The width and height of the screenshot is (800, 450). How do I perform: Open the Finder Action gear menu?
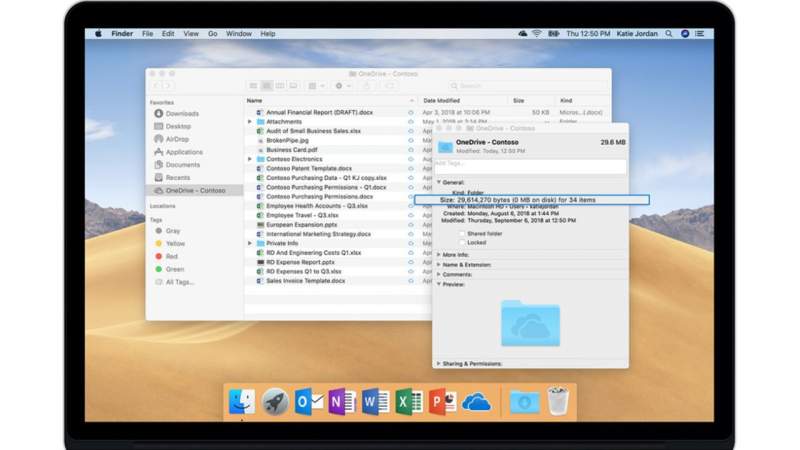[x=342, y=86]
